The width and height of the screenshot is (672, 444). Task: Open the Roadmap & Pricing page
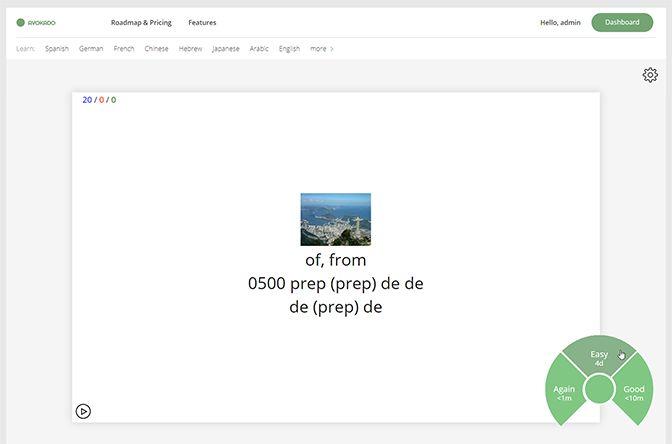142,22
